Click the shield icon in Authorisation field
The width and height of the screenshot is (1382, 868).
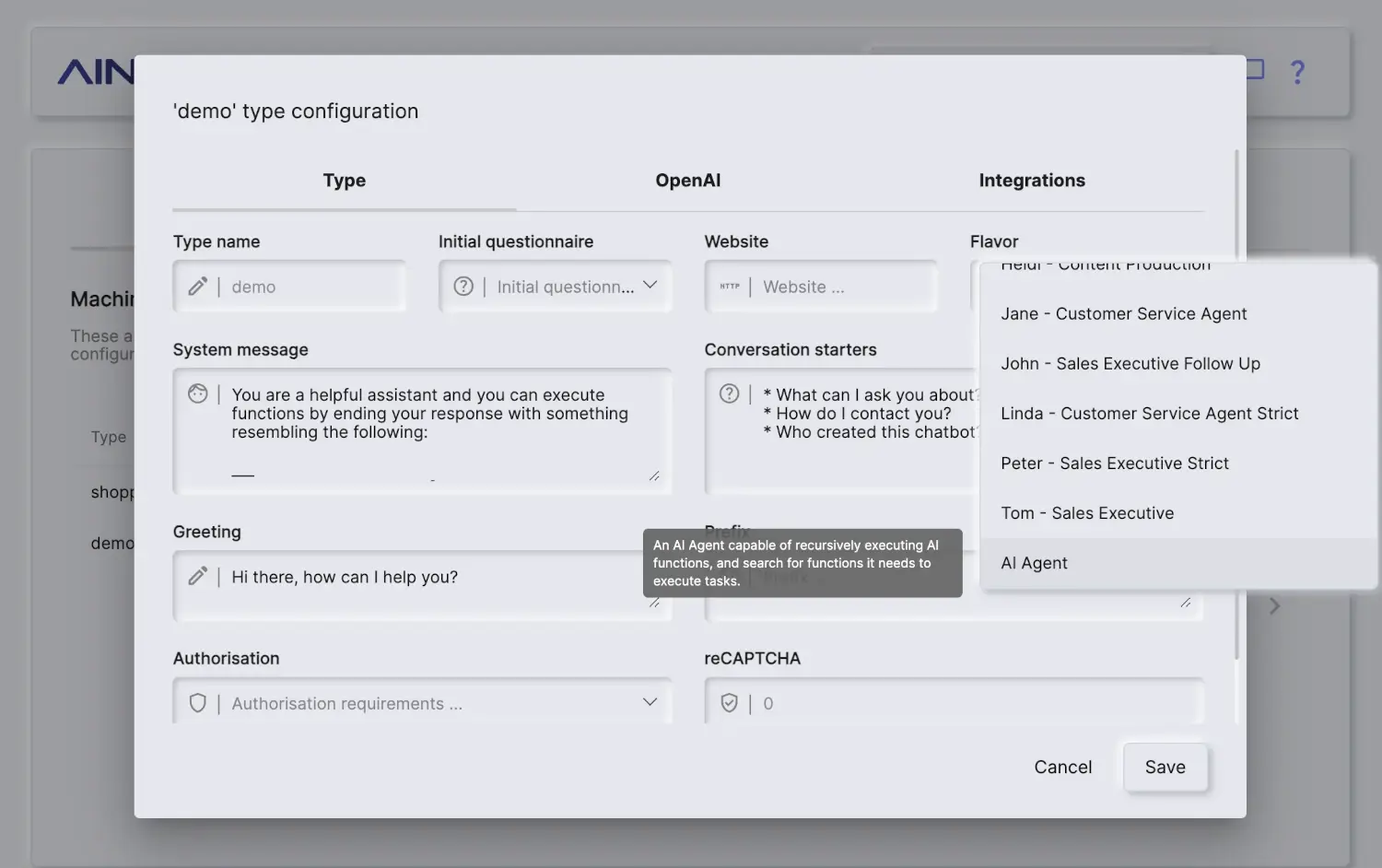tap(197, 703)
